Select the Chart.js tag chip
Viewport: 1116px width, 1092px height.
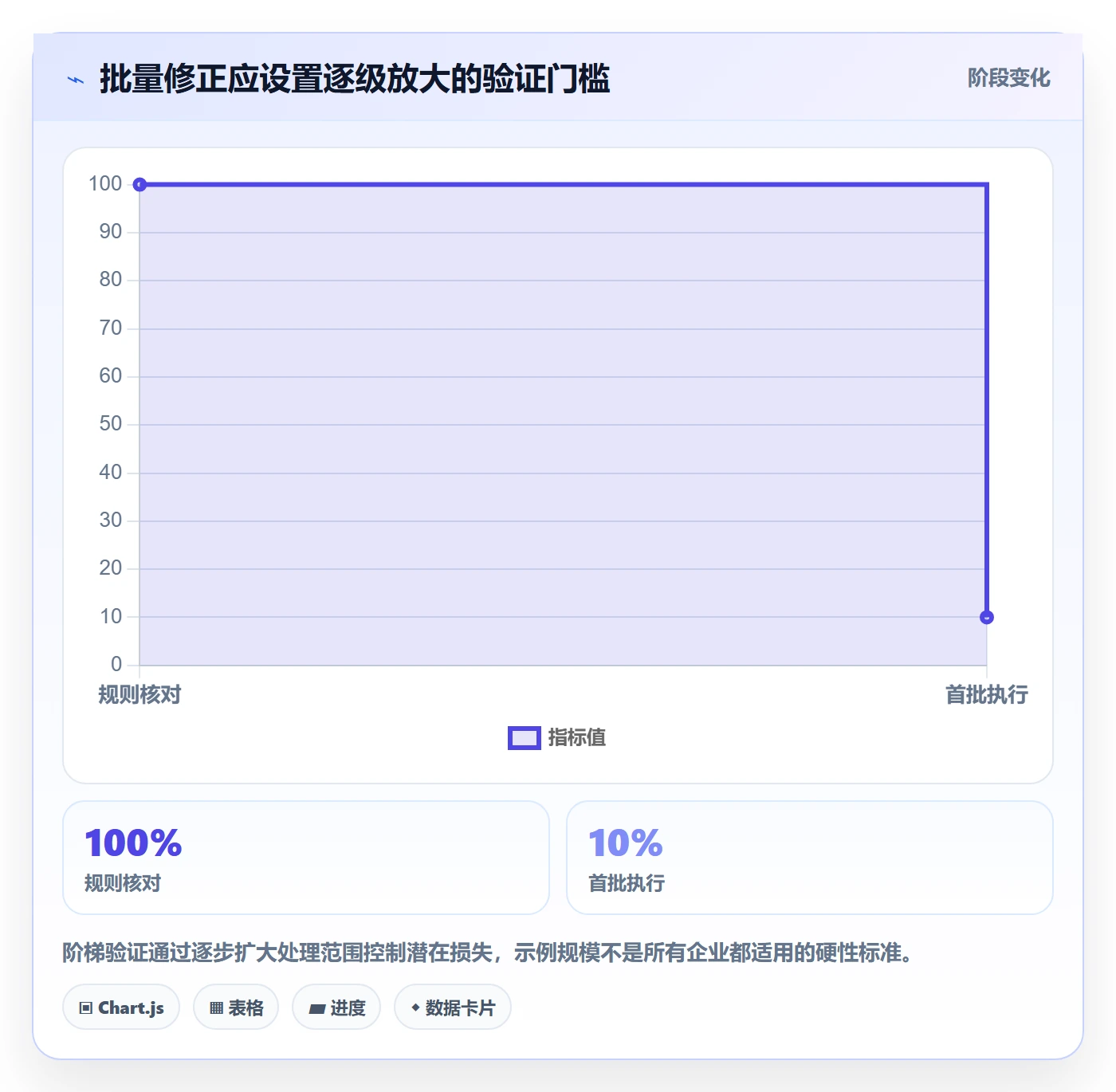click(121, 1008)
